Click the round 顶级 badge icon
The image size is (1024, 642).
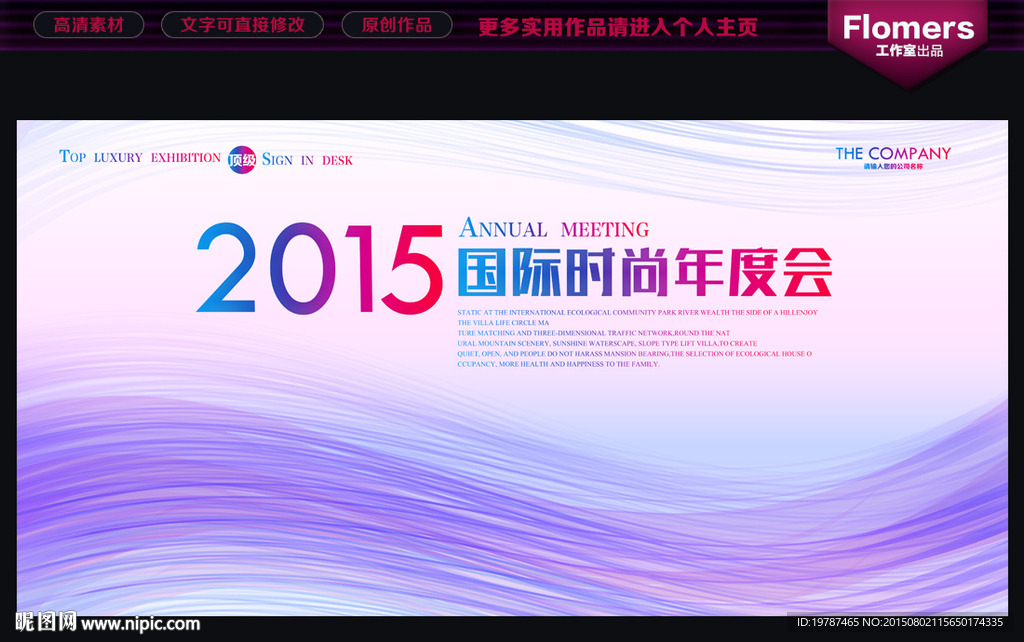pyautogui.click(x=242, y=159)
